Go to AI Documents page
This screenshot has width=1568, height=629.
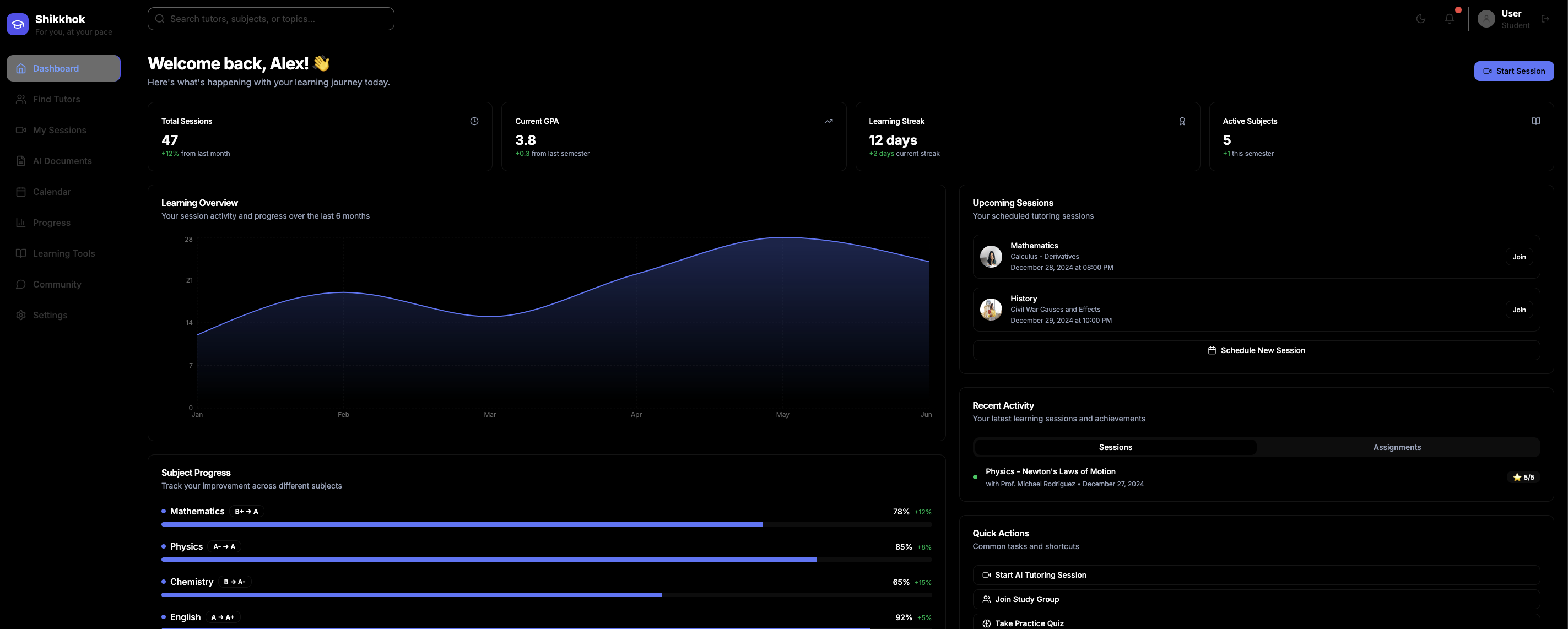62,161
